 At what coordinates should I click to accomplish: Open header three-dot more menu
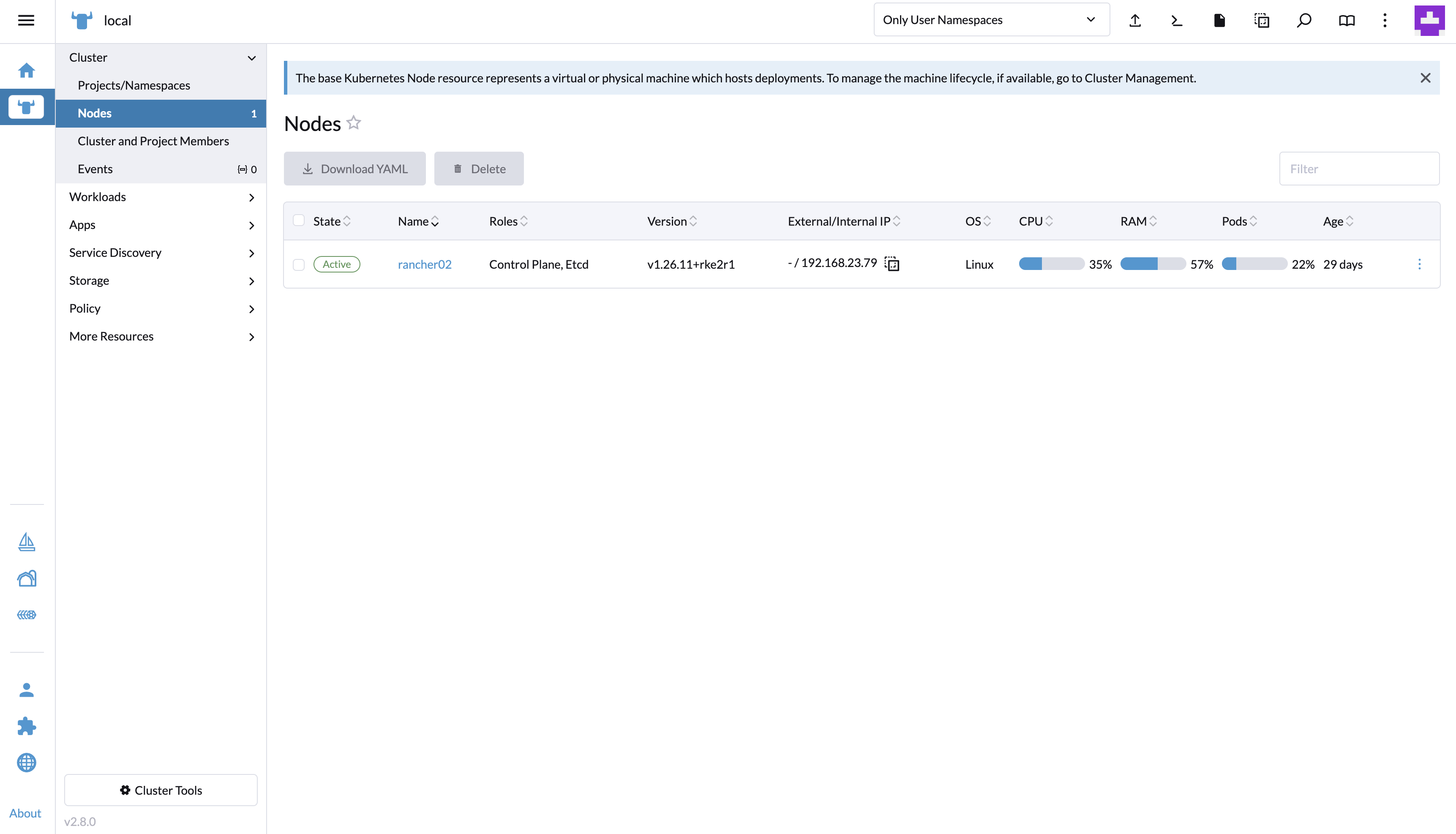pos(1385,21)
